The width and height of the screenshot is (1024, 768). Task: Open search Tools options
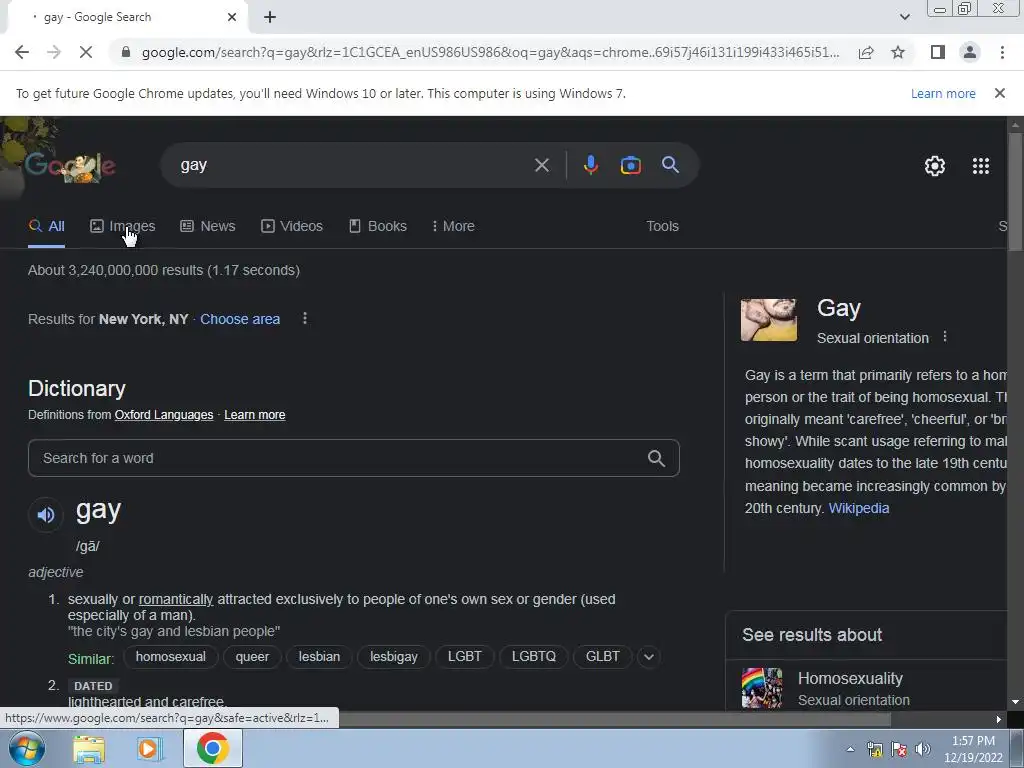point(662,226)
